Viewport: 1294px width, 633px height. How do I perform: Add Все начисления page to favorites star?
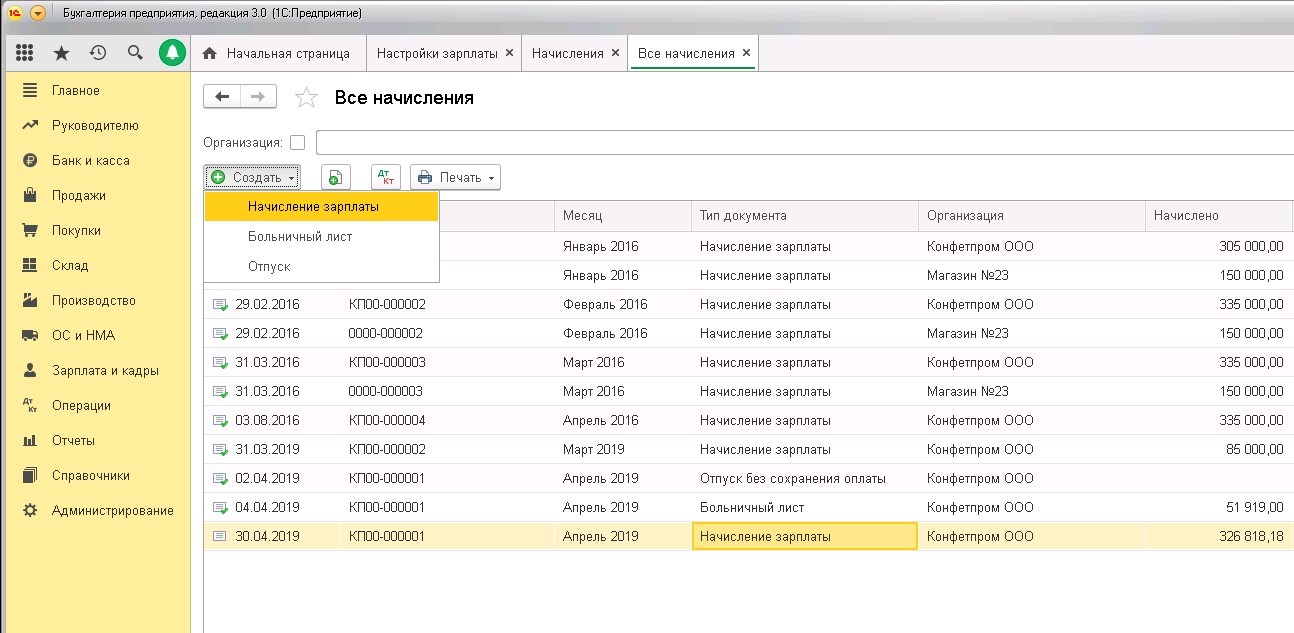(x=306, y=98)
